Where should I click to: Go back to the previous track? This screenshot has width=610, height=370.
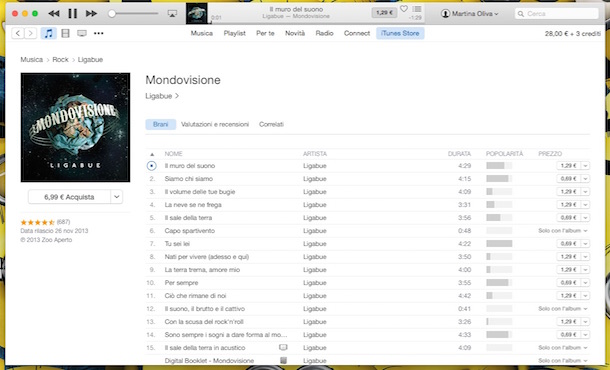(54, 14)
